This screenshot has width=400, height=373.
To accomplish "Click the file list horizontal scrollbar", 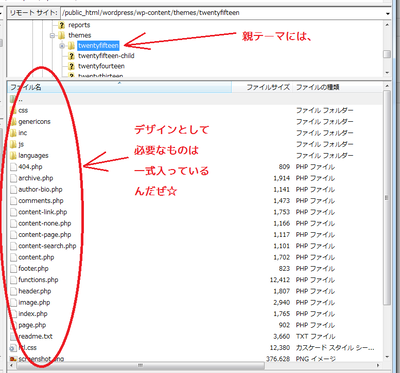I will click(140, 366).
